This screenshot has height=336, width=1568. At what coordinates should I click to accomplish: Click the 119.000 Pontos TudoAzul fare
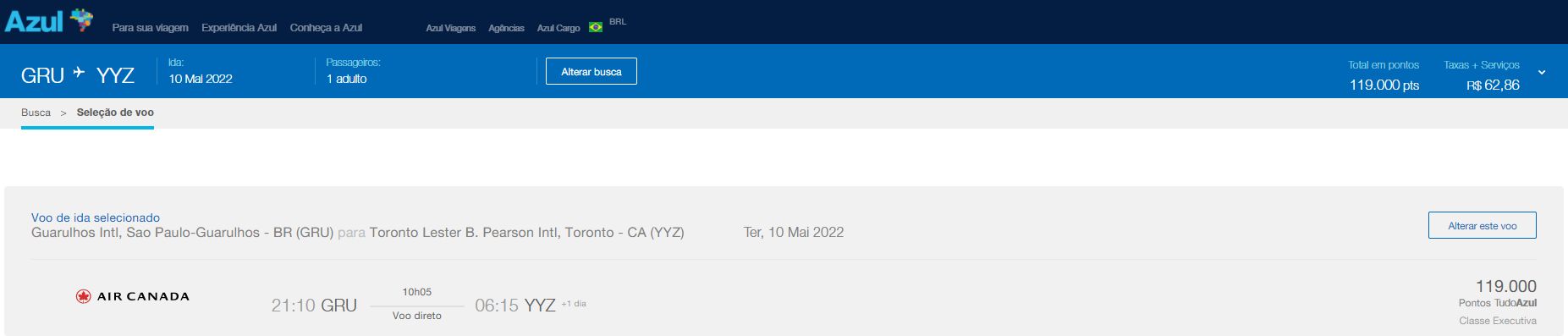point(1498,294)
